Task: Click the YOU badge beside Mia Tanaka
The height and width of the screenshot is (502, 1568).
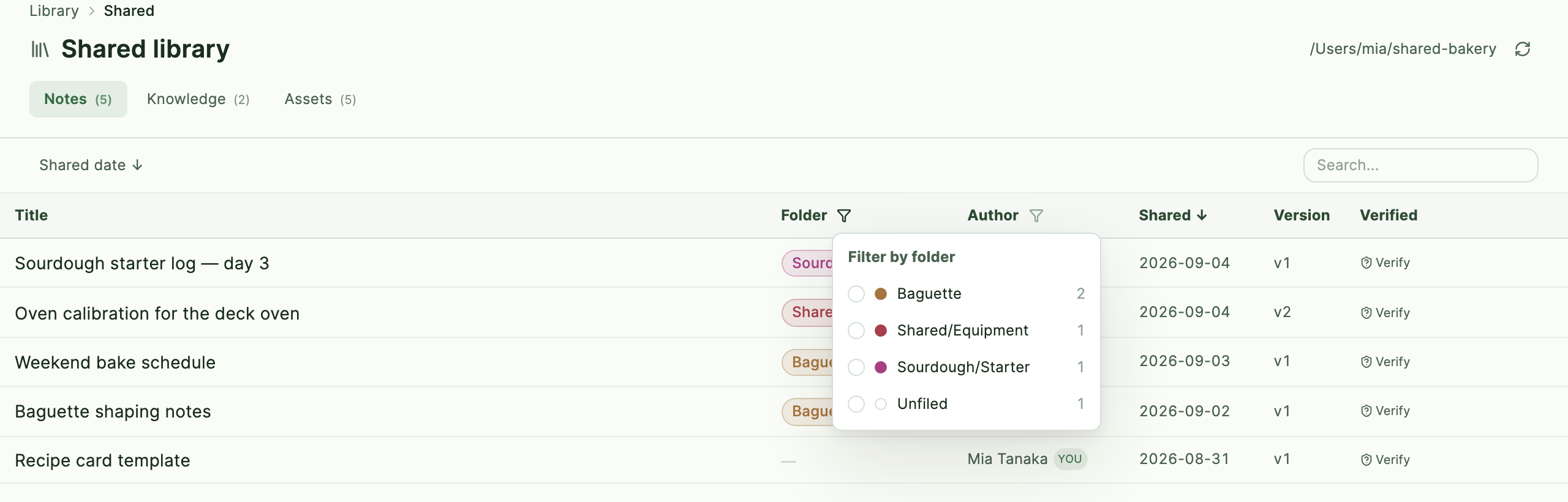Action: pyautogui.click(x=1070, y=459)
